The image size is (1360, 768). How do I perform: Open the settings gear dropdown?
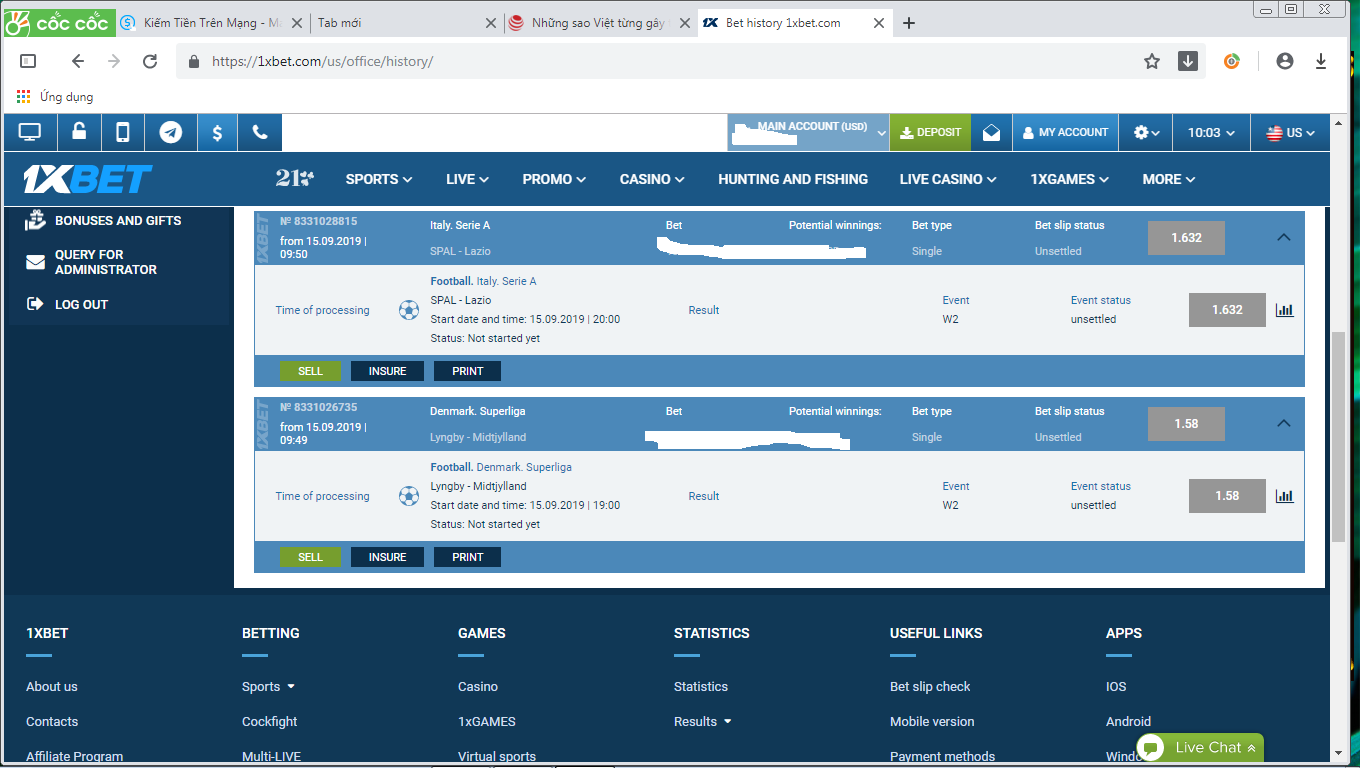(x=1147, y=132)
